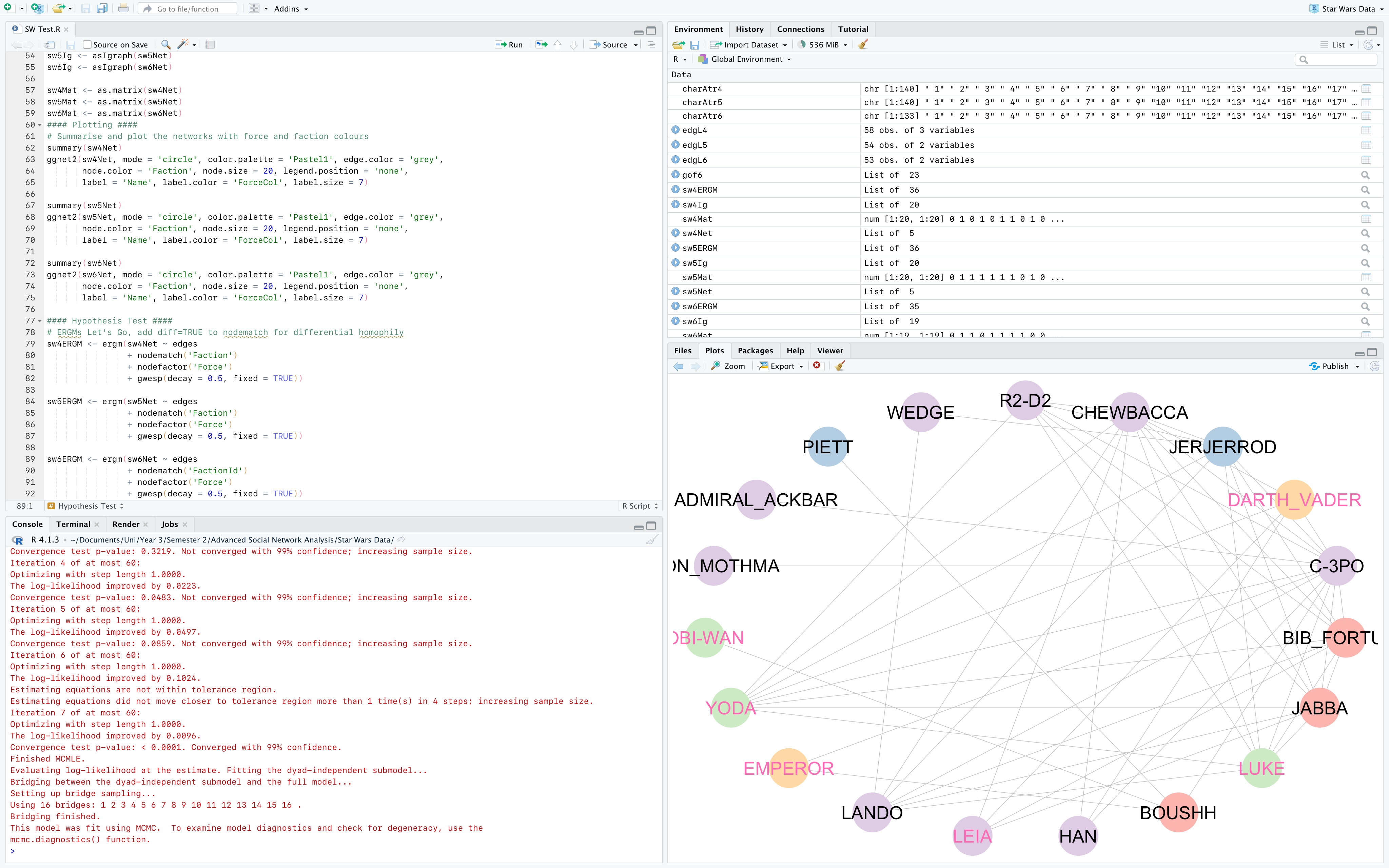Open the workspace panes layout icon
Image resolution: width=1389 pixels, height=868 pixels.
click(254, 8)
